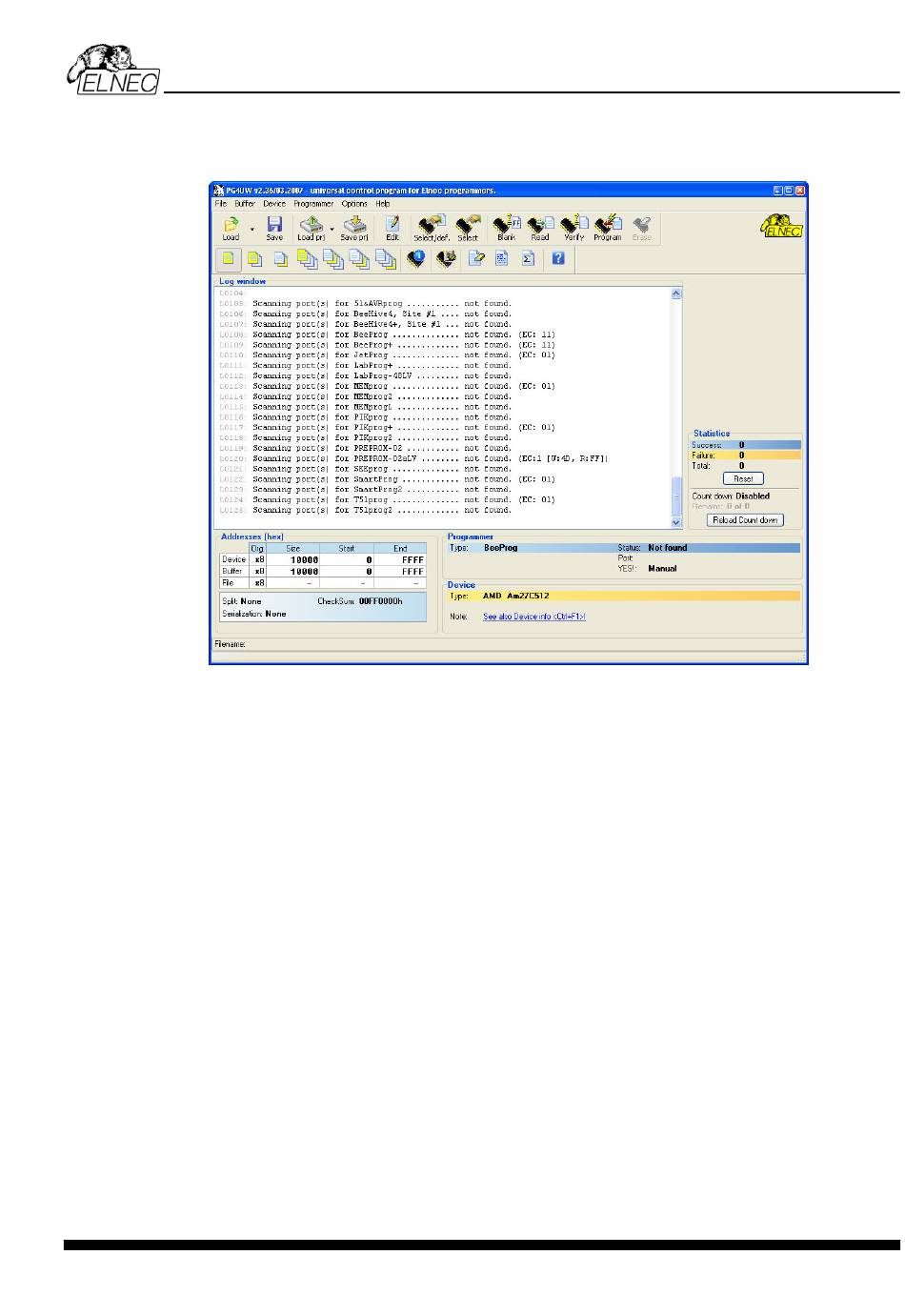Click the Save prj toolbar icon
The width and height of the screenshot is (905, 1316).
pyautogui.click(x=354, y=228)
